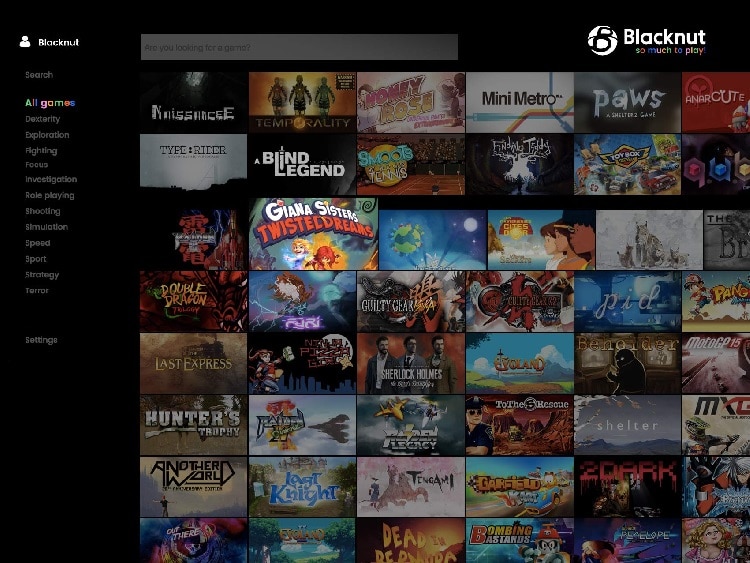Screen dimensions: 750x563
Task: Open the Shelter game tile
Action: click(628, 425)
